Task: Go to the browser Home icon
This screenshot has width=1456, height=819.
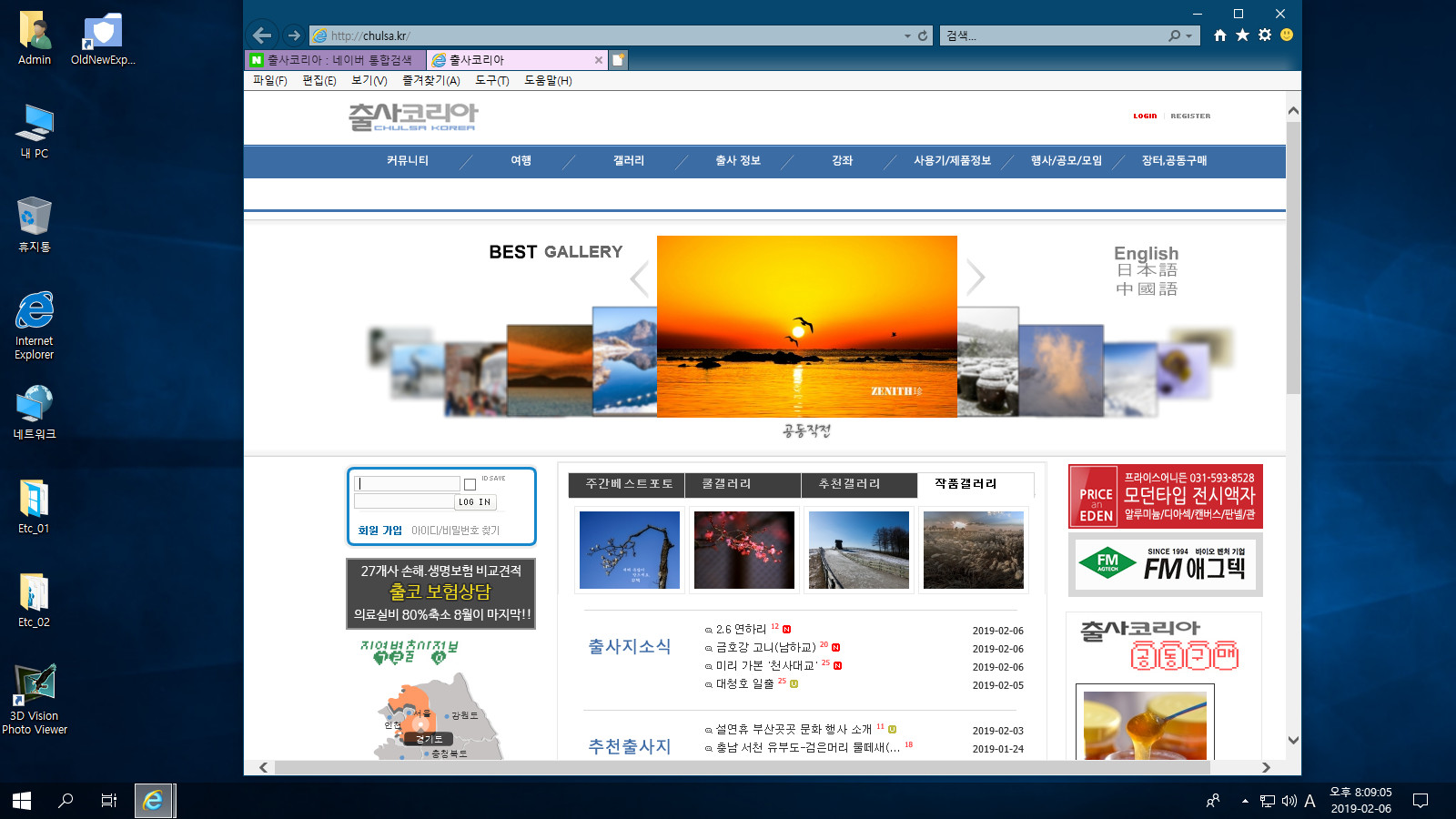Action: [1219, 35]
